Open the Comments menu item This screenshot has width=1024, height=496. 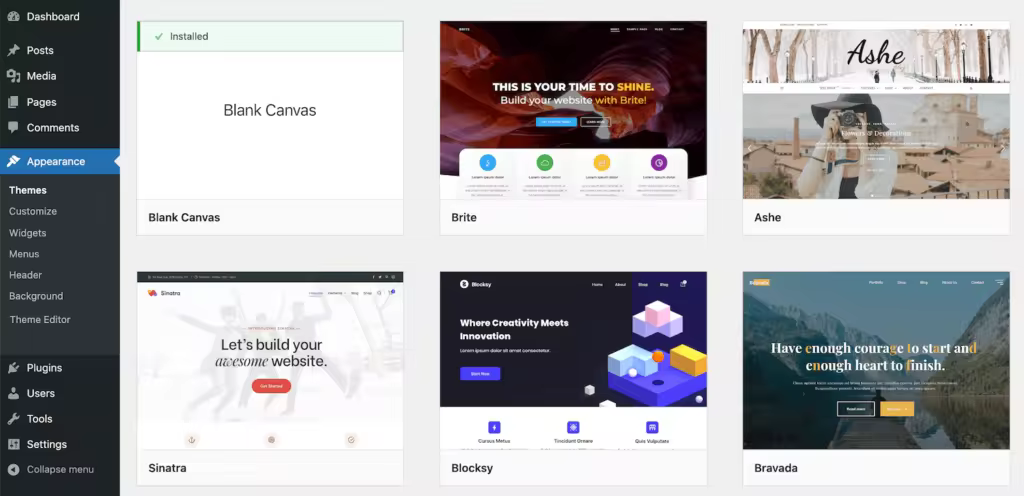[60, 127]
